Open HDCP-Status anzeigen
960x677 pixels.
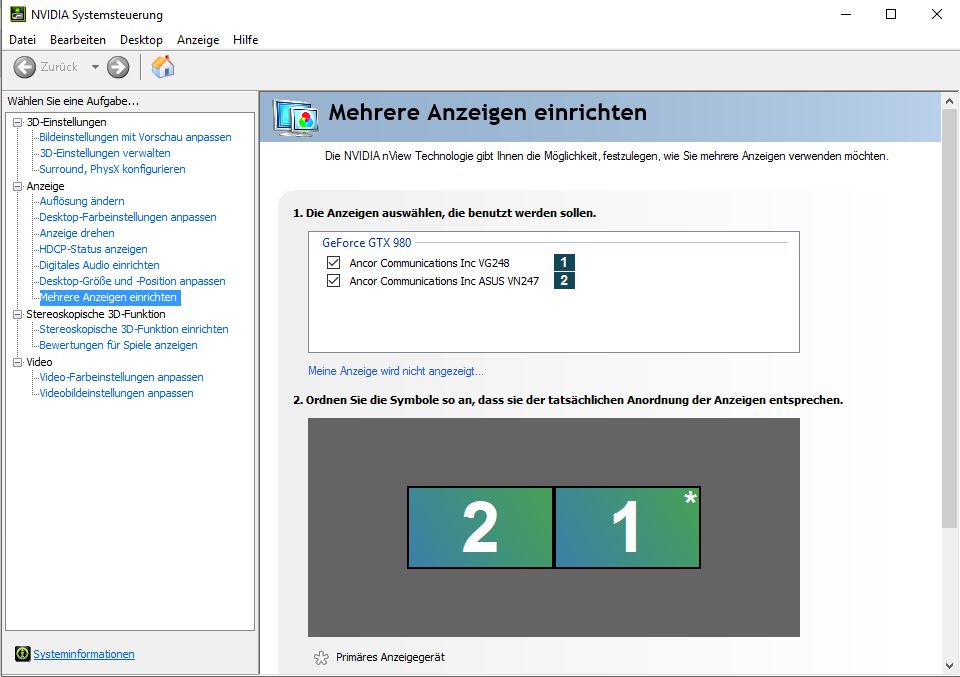[93, 249]
